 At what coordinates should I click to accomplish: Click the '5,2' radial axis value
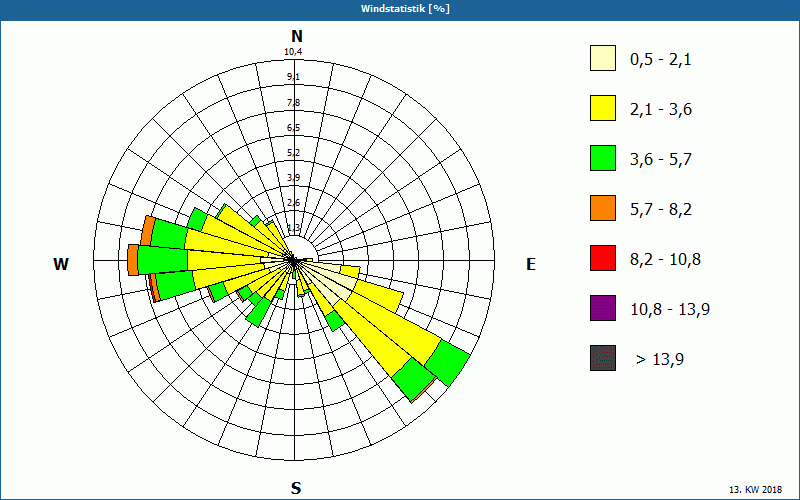coord(293,153)
